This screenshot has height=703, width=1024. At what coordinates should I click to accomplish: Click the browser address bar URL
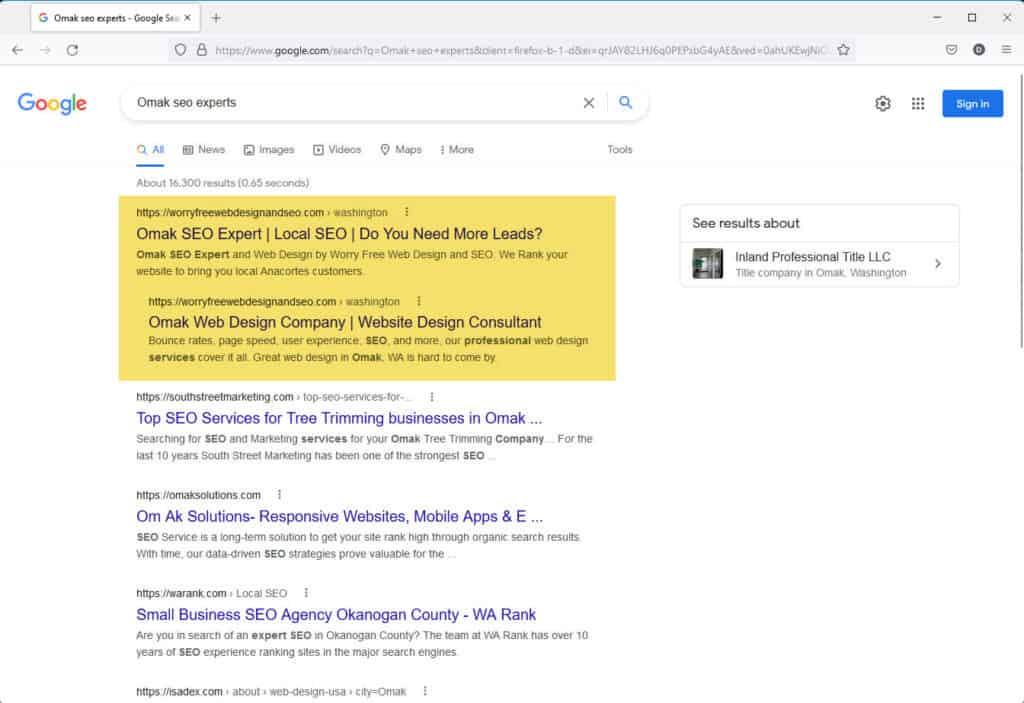click(519, 50)
